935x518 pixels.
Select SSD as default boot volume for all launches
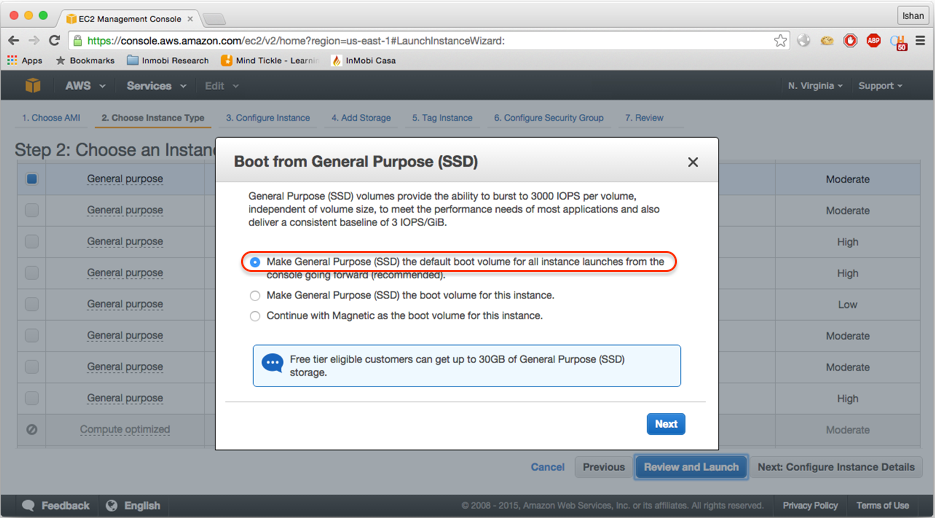point(255,262)
